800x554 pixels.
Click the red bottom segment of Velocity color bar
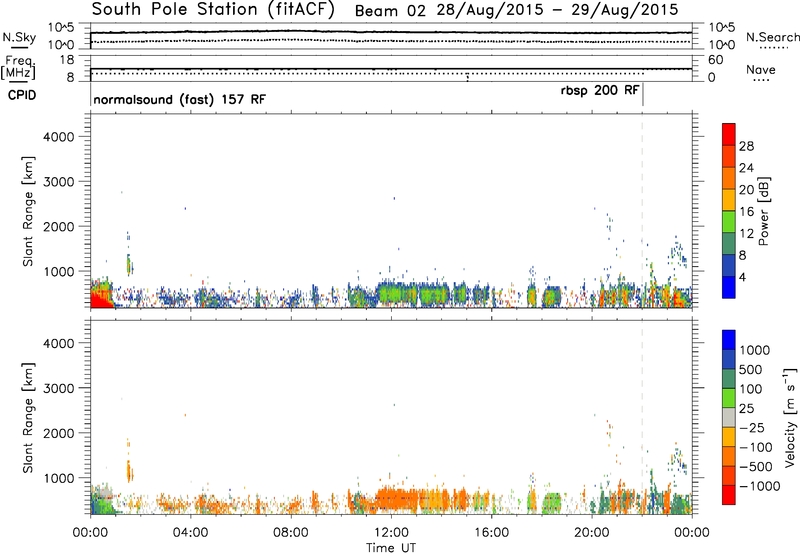pos(729,495)
